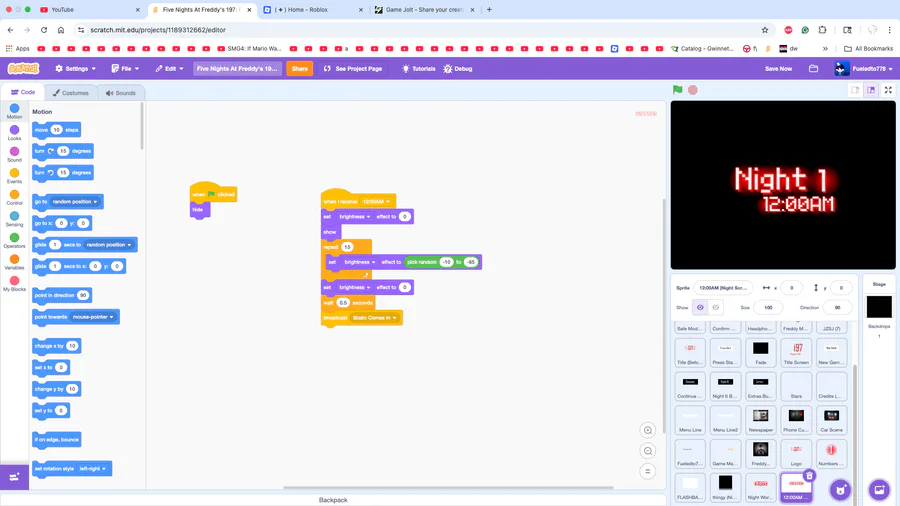Viewport: 900px width, 506px height.
Task: Select the Motion block category
Action: coord(14,111)
